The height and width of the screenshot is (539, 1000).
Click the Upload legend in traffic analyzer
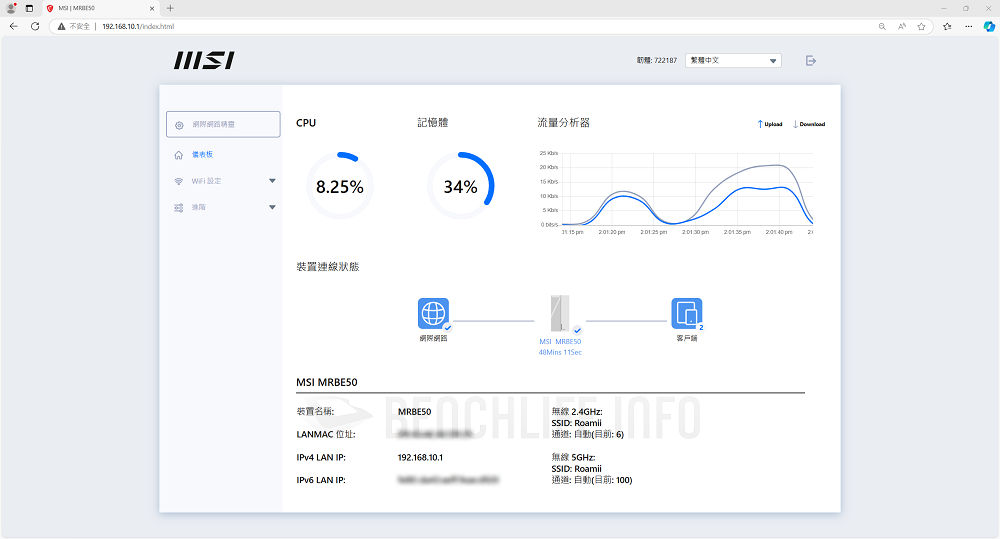click(x=770, y=124)
